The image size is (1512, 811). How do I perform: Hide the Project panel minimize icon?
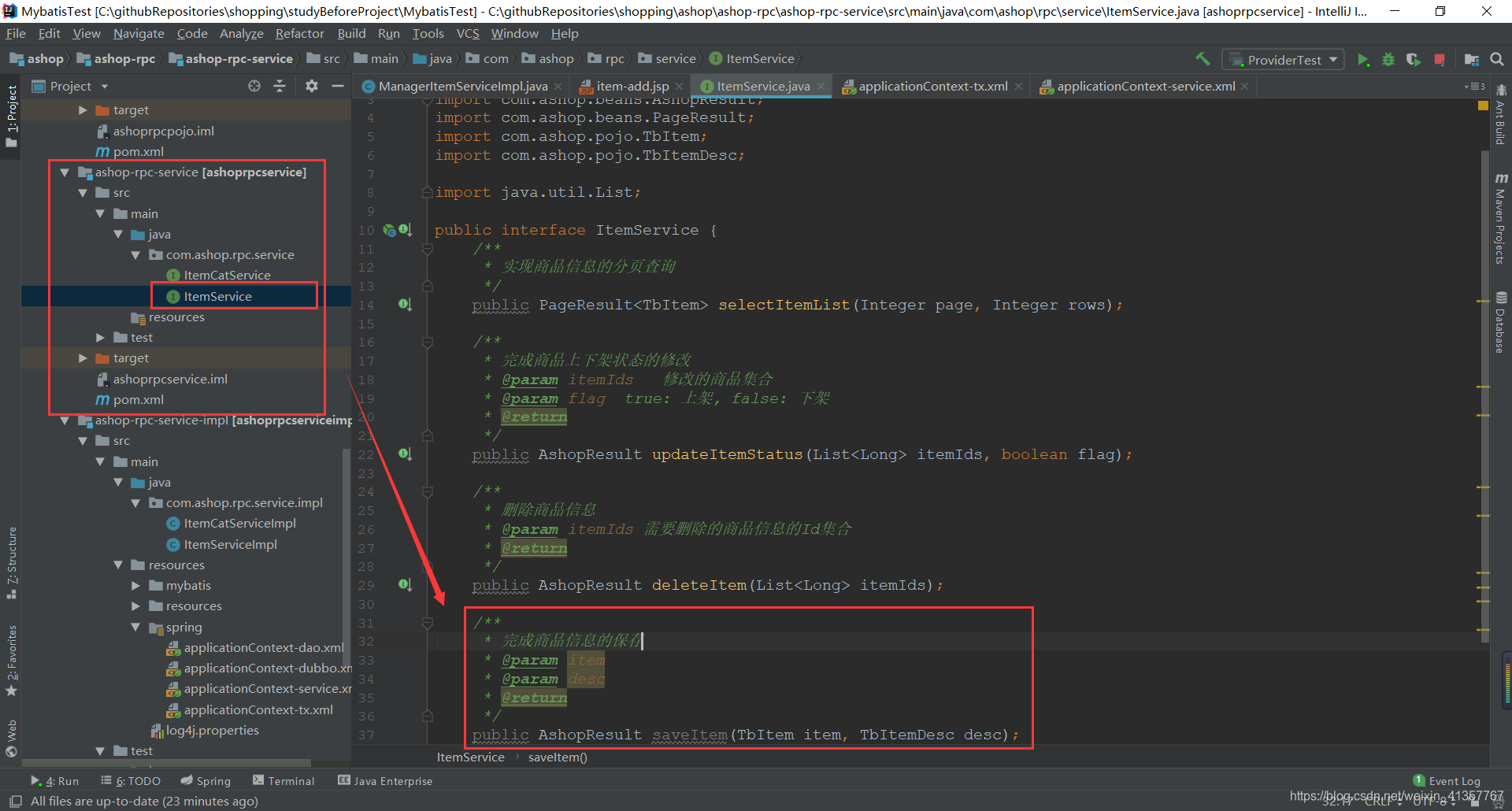(338, 86)
